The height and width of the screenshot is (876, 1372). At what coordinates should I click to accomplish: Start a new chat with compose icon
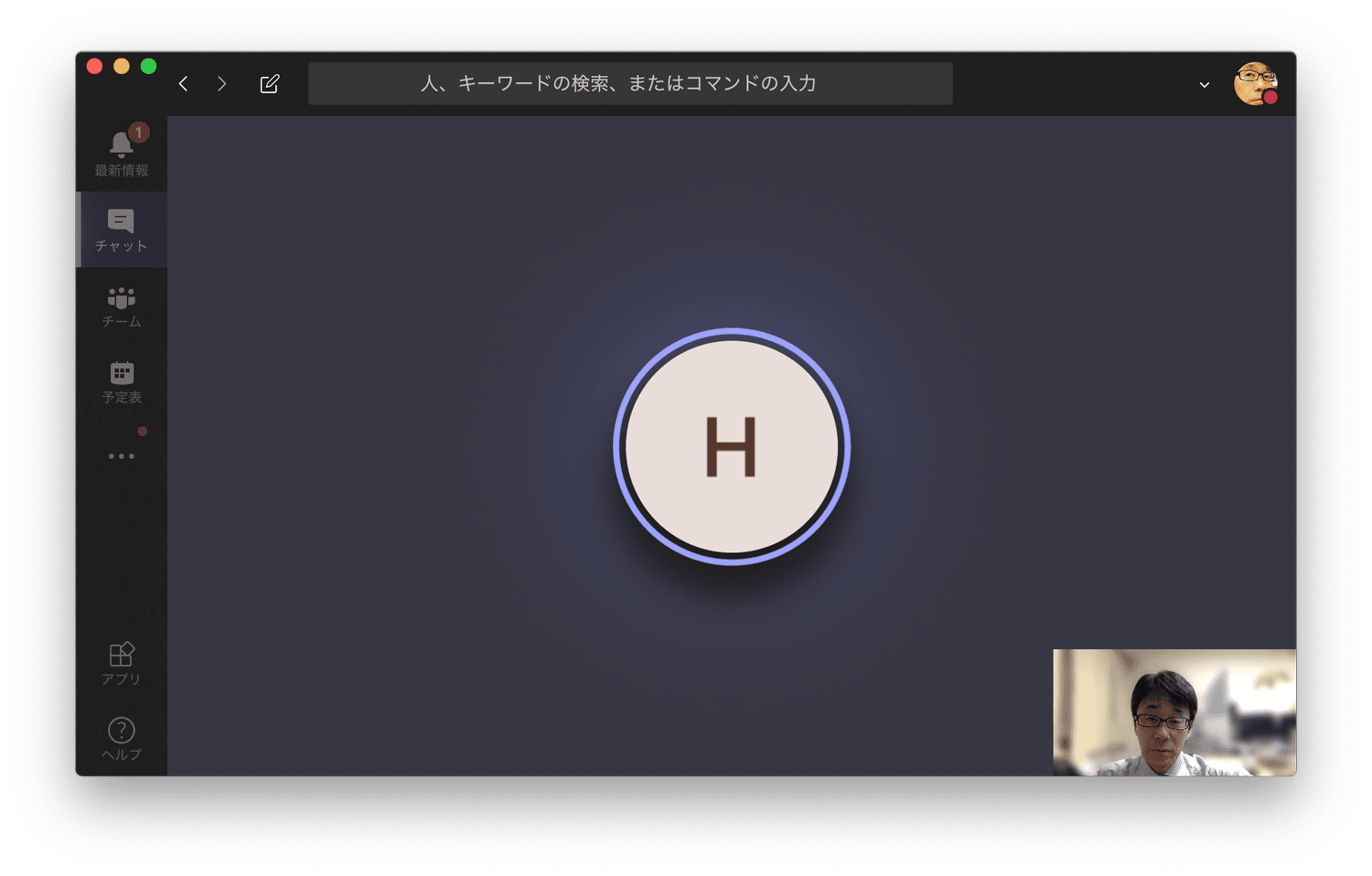269,84
